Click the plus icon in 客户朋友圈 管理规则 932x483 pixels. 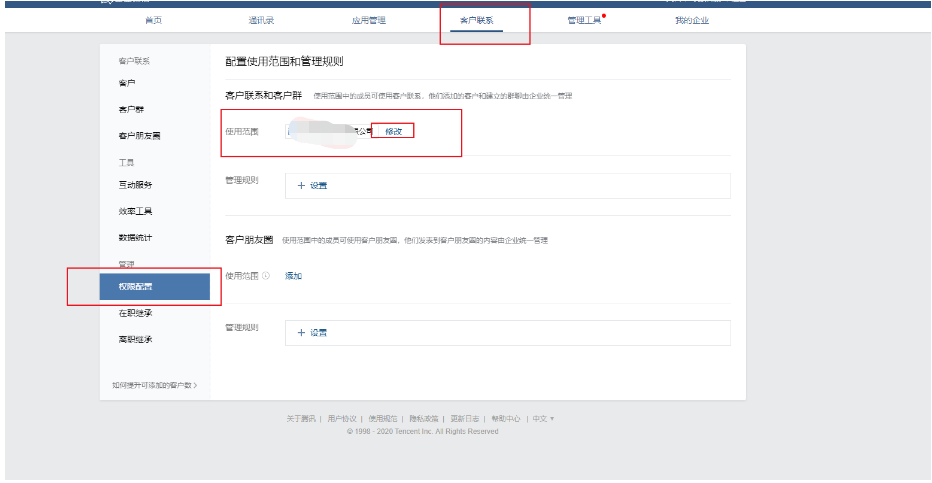pyautogui.click(x=301, y=333)
